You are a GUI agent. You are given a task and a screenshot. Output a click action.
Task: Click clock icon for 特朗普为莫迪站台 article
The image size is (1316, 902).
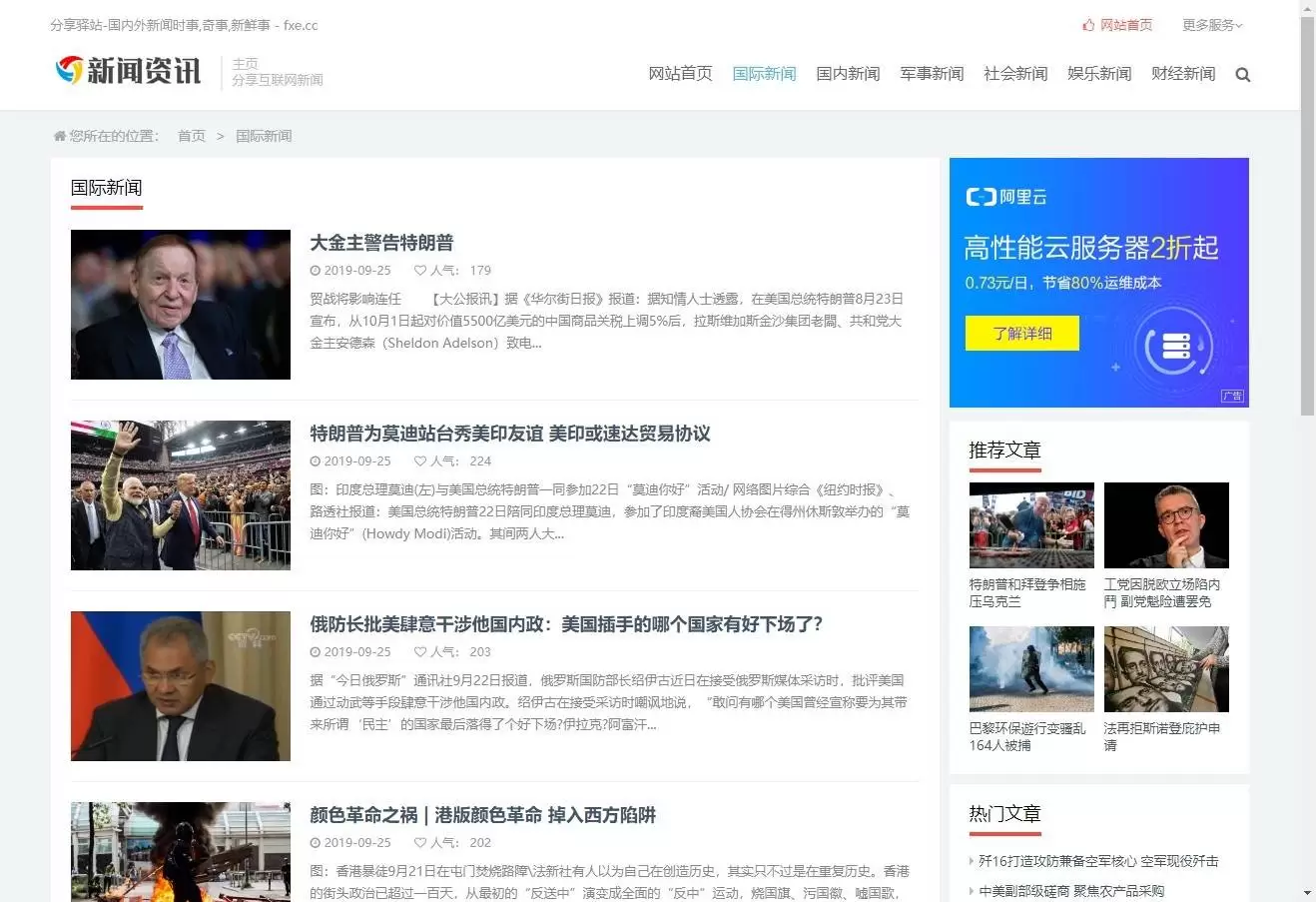(x=316, y=461)
